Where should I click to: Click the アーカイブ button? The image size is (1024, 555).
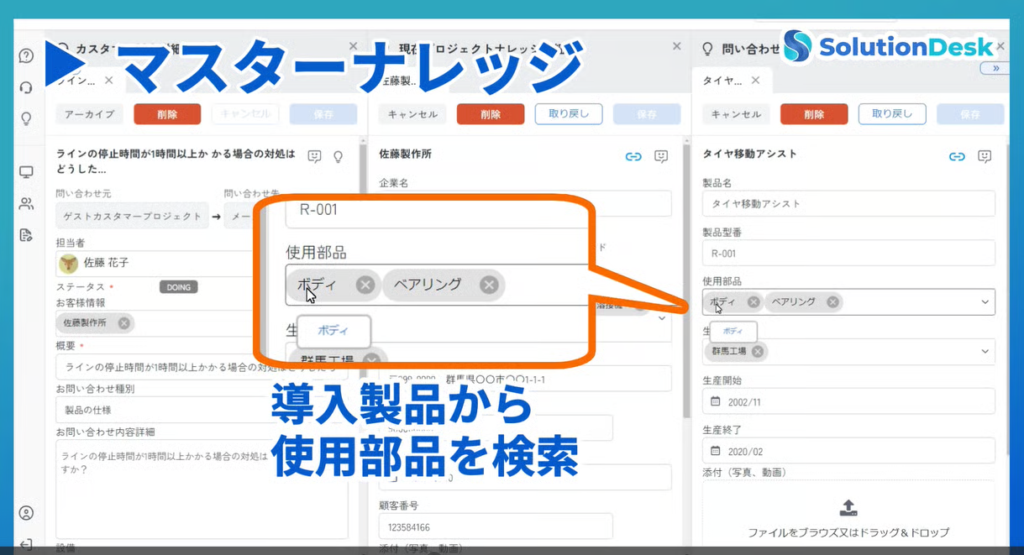click(x=89, y=114)
